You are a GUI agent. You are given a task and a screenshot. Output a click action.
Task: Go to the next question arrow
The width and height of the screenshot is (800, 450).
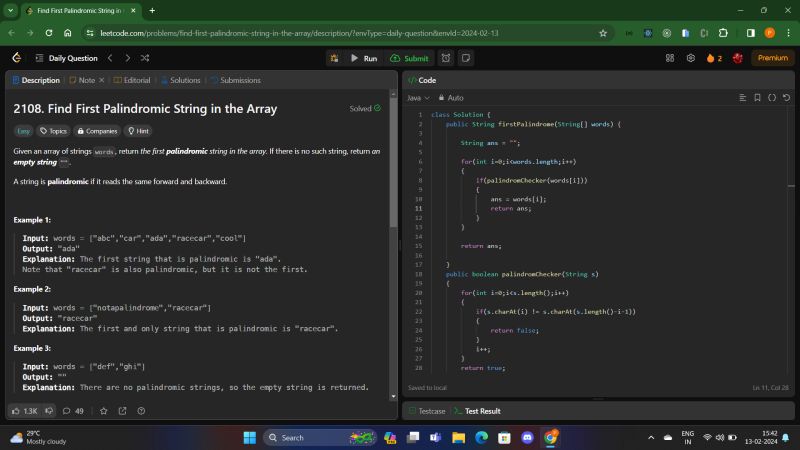click(x=128, y=58)
